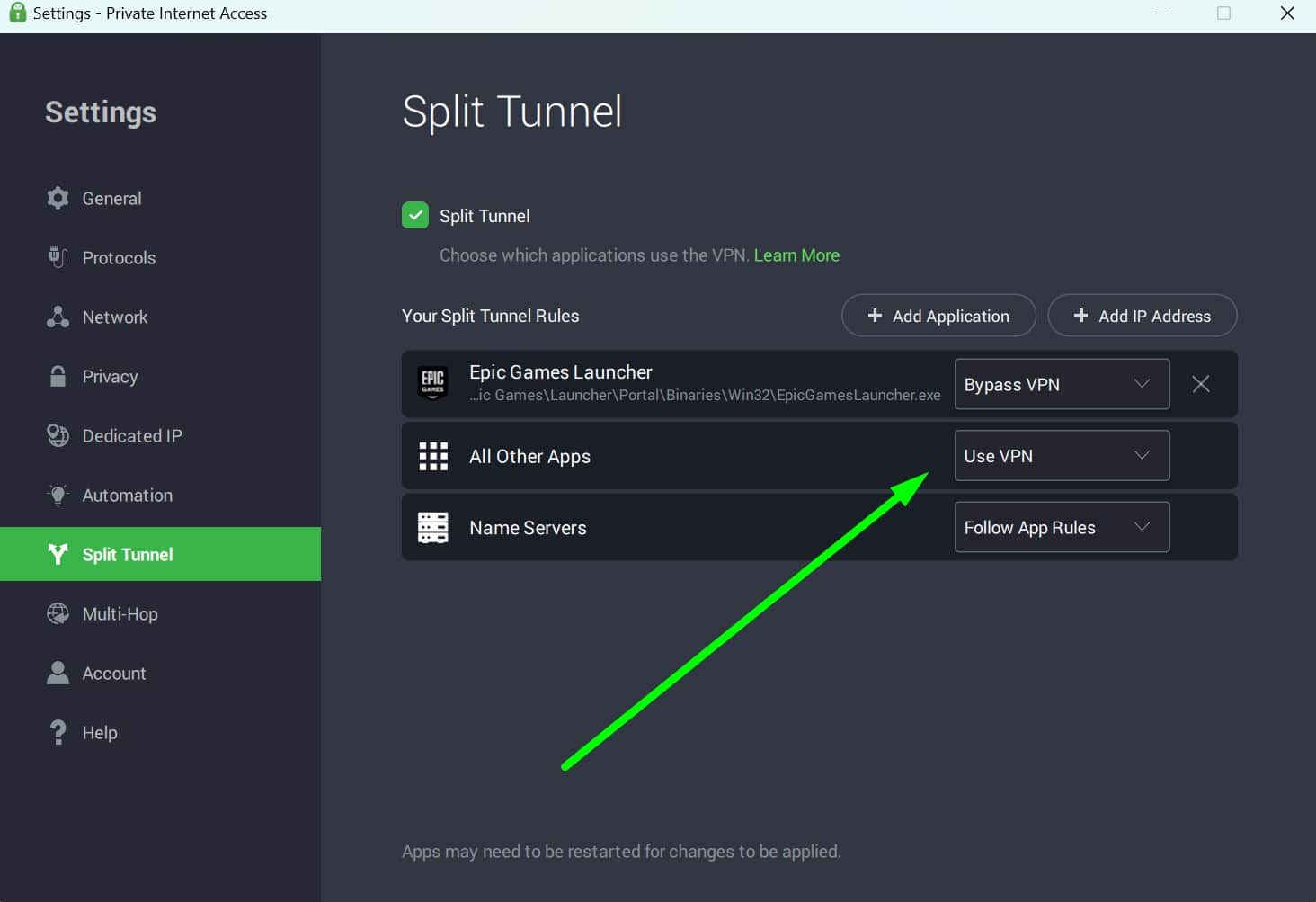Viewport: 1316px width, 902px height.
Task: Click the Your Split Tunnel Rules heading
Action: pos(490,316)
